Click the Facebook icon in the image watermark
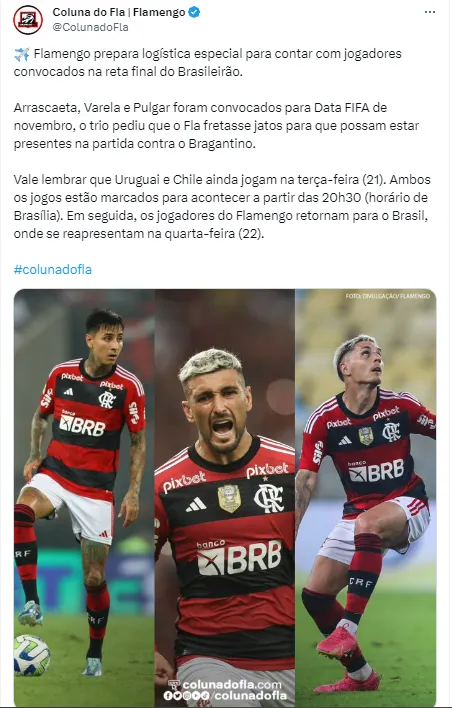The image size is (452, 708). point(168,696)
